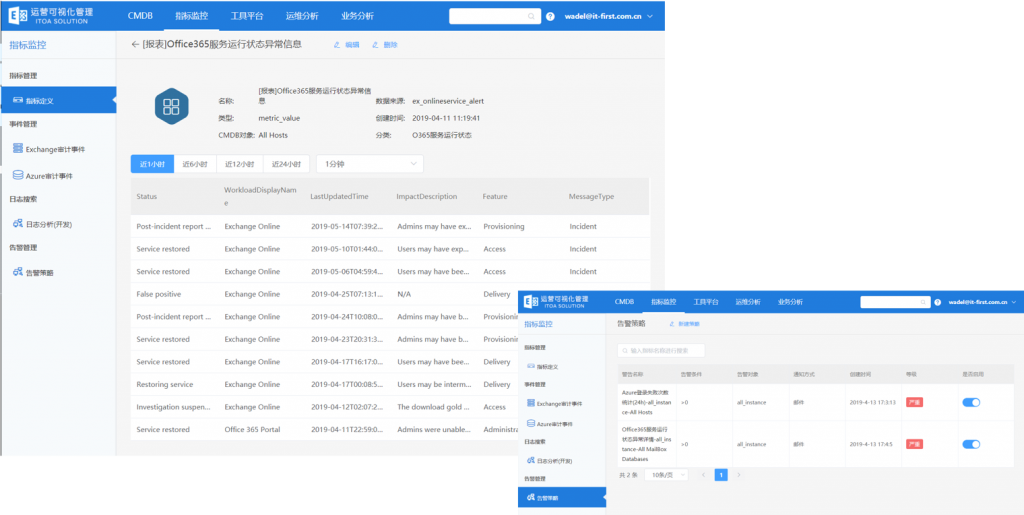This screenshot has width=1024, height=515.
Task: Select 运维分析 tab in alert policy window
Action: [748, 302]
